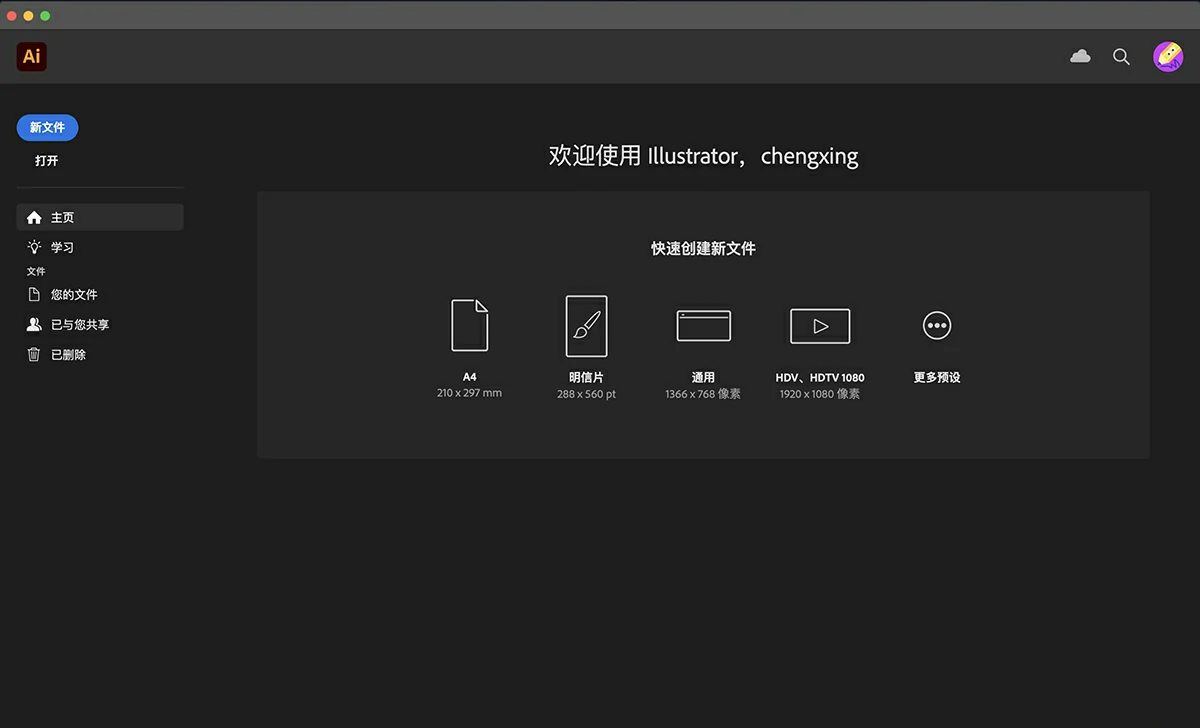Click the 1920 x 1080 像素 text

[x=820, y=394]
